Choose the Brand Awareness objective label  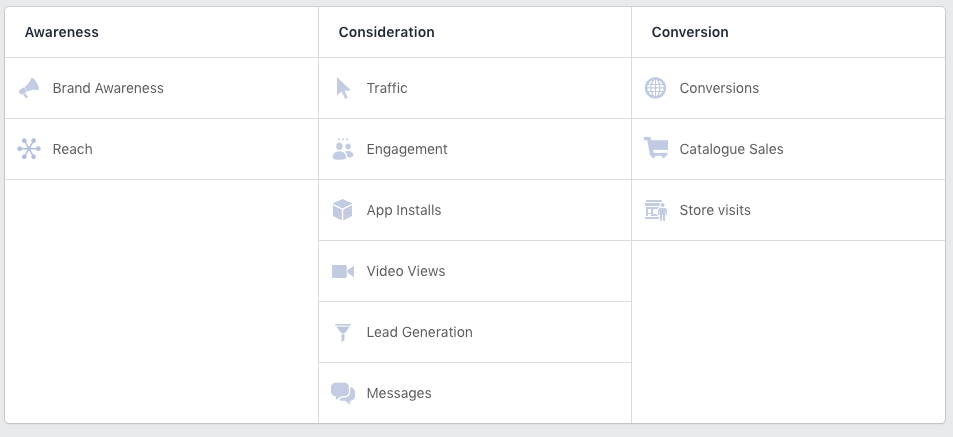pyautogui.click(x=108, y=88)
